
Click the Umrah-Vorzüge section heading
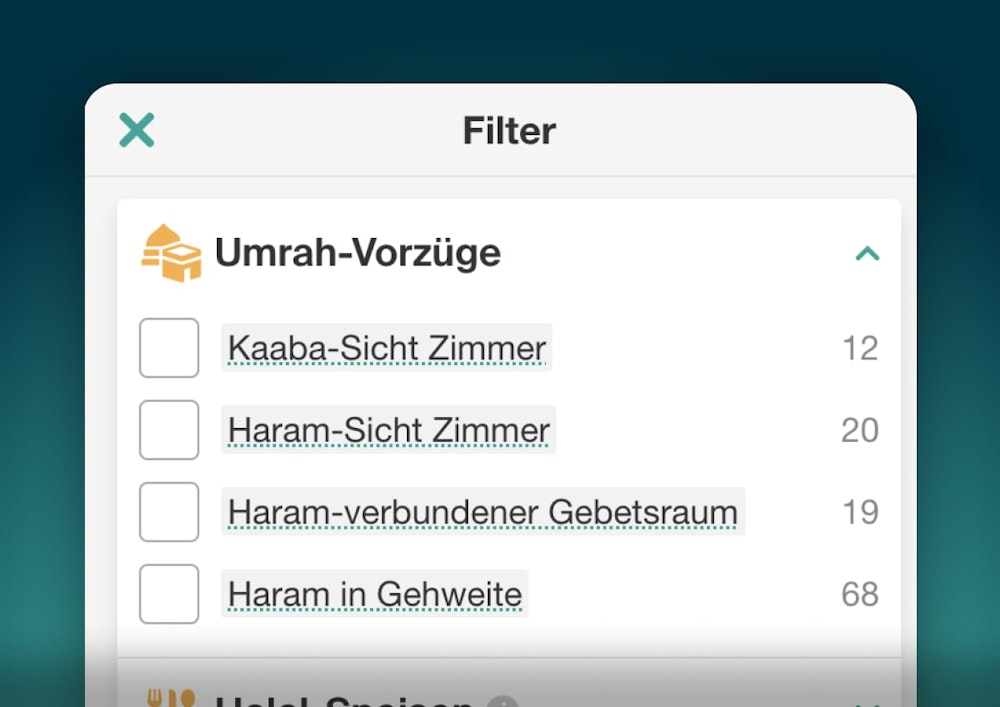358,253
